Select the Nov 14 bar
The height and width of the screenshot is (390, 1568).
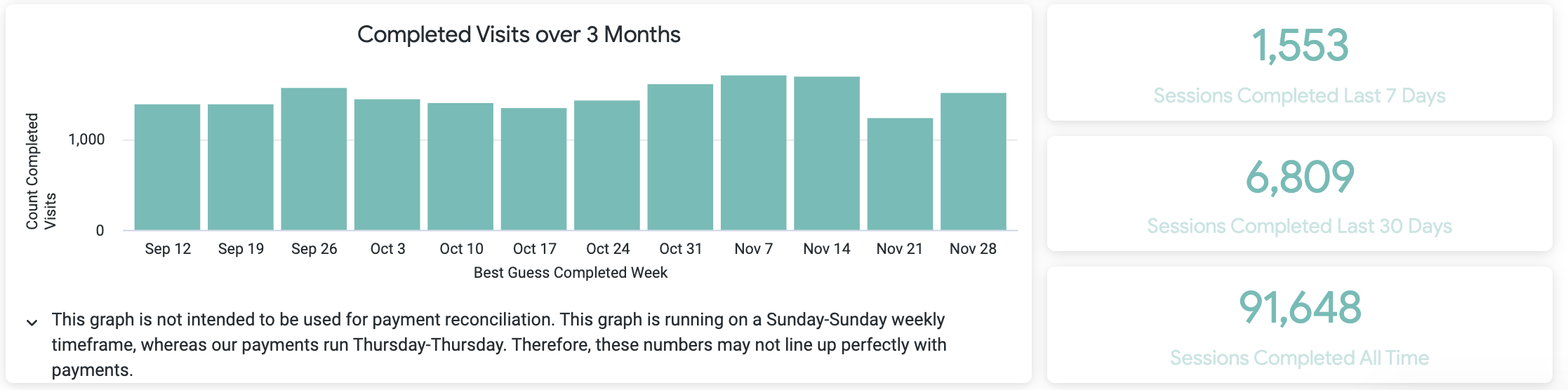tap(827, 154)
